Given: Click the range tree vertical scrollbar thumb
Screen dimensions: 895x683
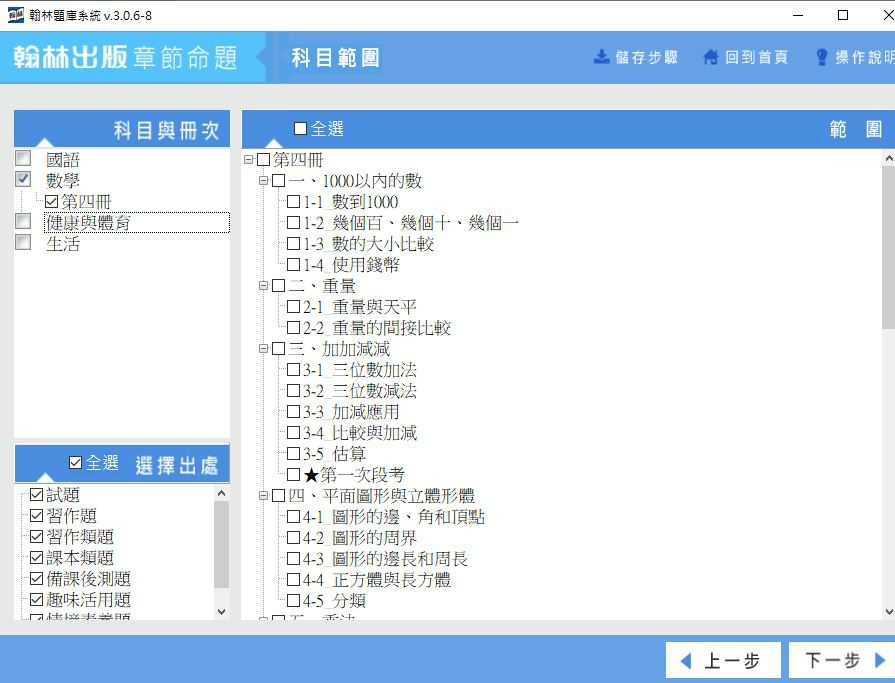Looking at the screenshot, I should [888, 248].
